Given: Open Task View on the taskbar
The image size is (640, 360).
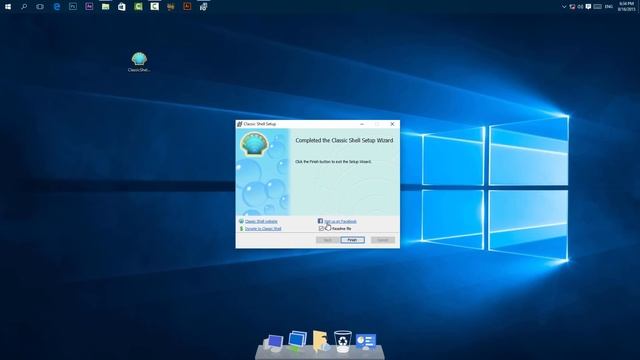Looking at the screenshot, I should pyautogui.click(x=40, y=7).
